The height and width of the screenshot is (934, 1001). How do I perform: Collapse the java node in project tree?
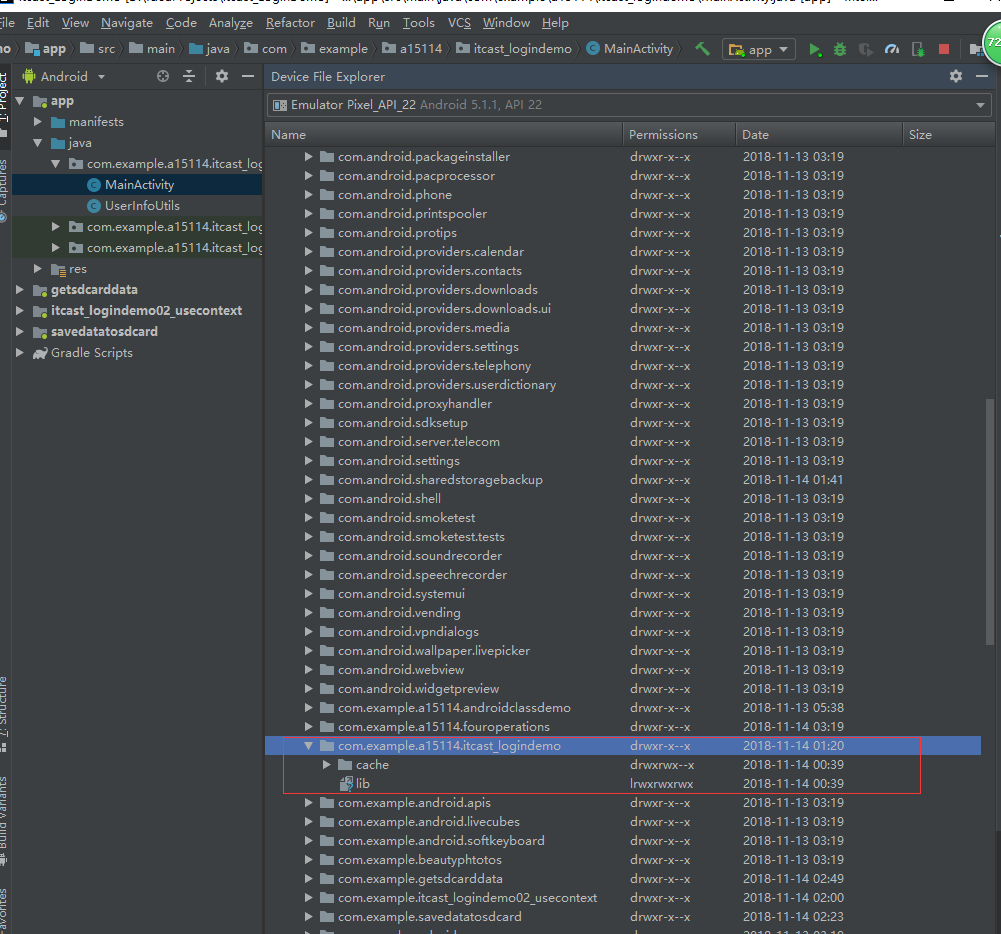38,142
